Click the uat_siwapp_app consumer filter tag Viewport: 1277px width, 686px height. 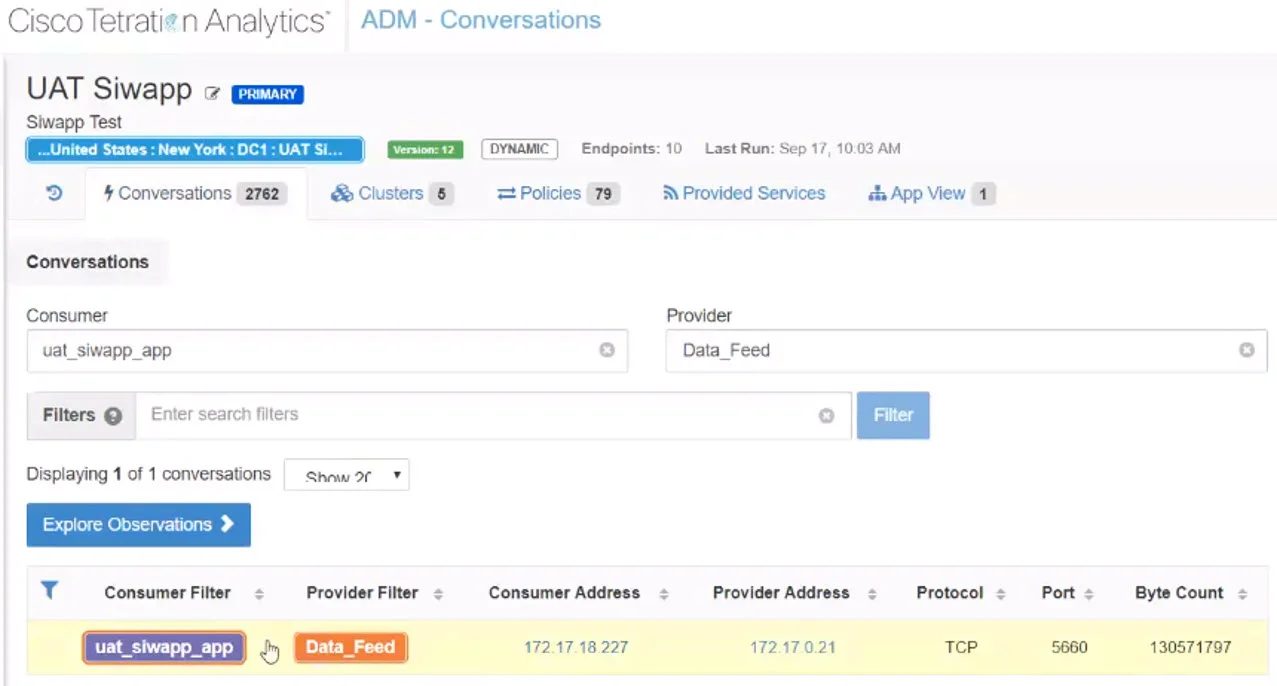pos(164,647)
